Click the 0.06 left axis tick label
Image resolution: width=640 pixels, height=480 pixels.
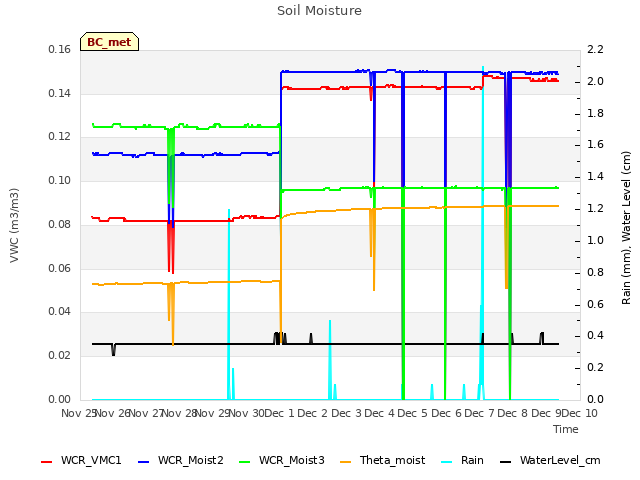(x=60, y=268)
